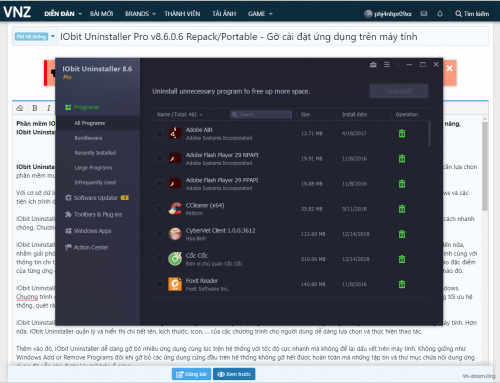
Task: Open Infrequently Used in the sidebar
Action: [95, 183]
